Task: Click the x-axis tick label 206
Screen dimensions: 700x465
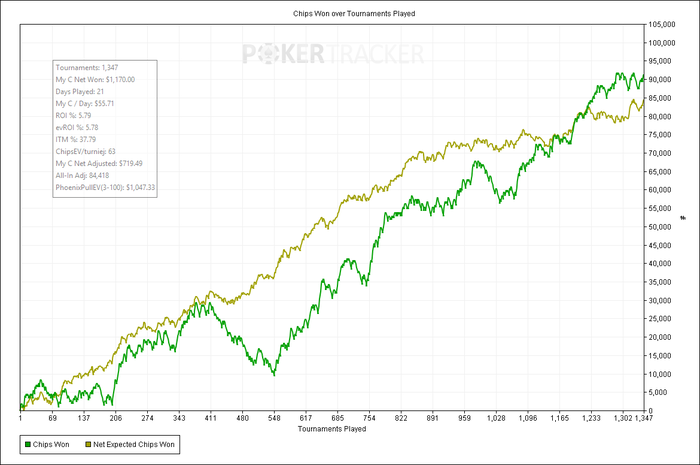Action: coord(116,418)
